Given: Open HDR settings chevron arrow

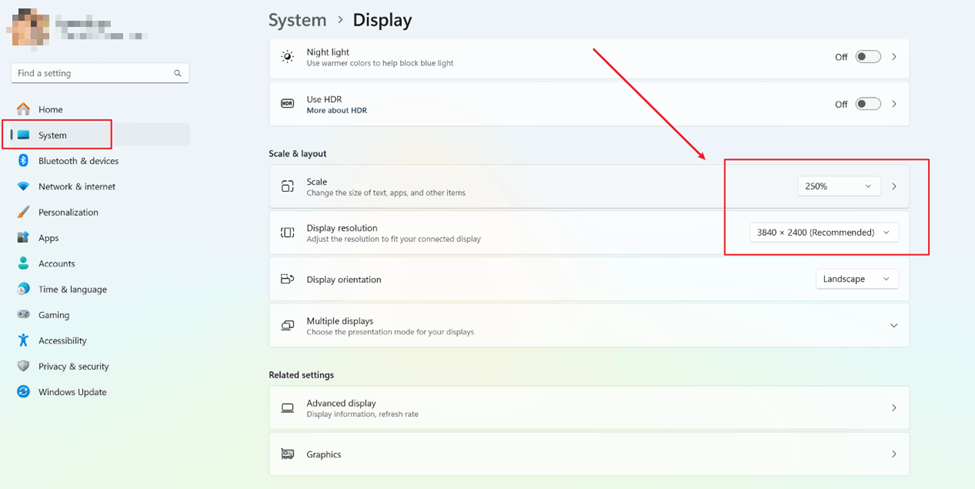Looking at the screenshot, I should 894,104.
